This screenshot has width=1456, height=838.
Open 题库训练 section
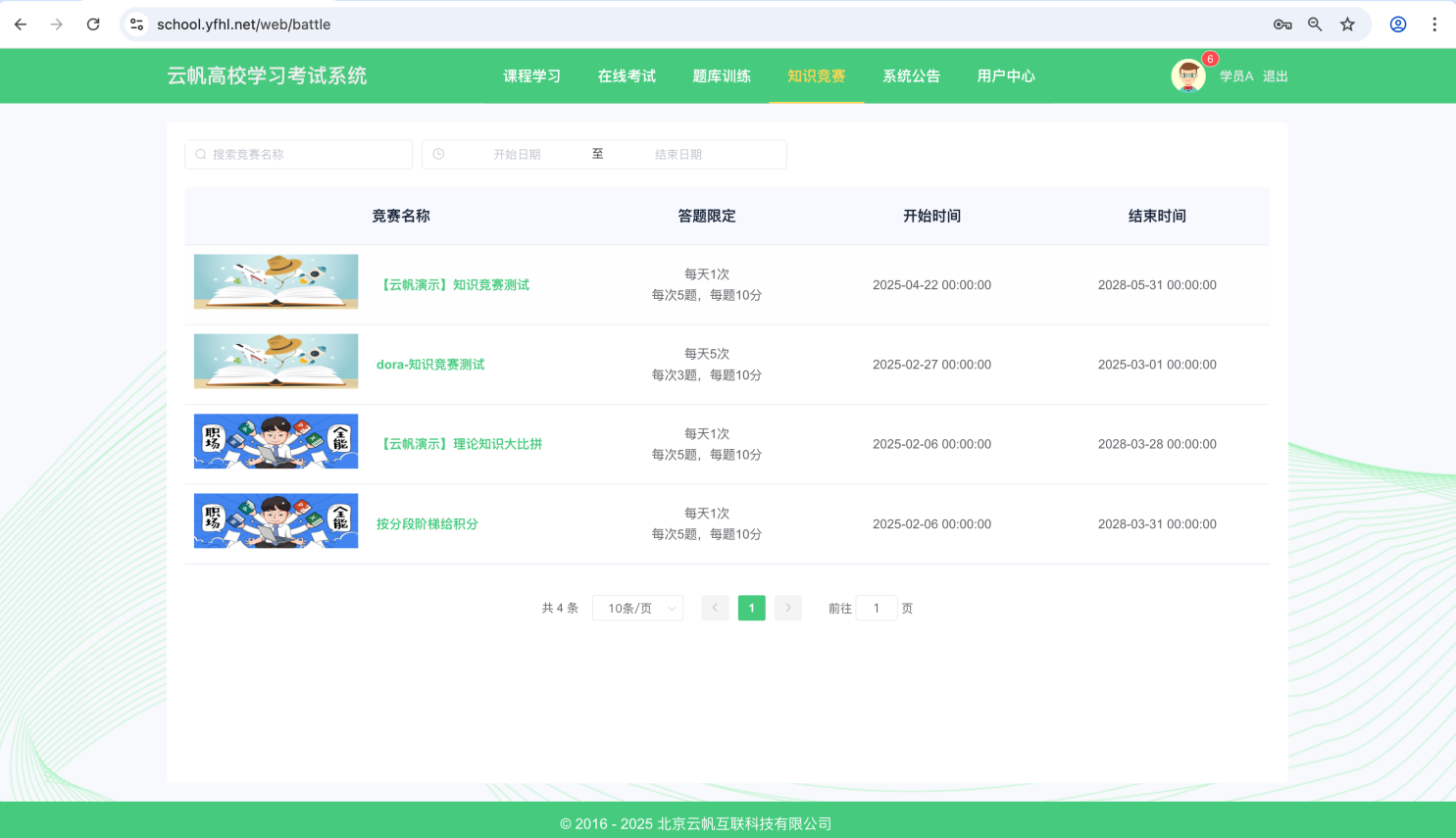722,75
